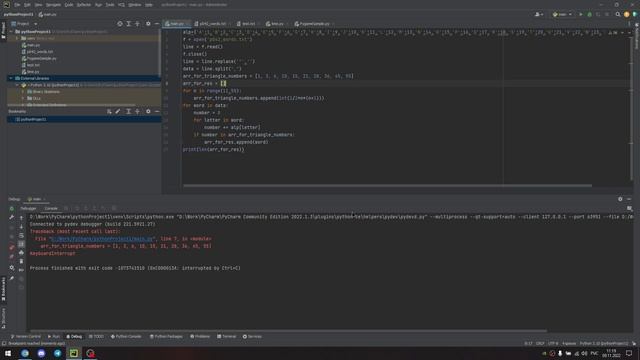
Task: Click the Select Opened File icon in Project panel
Action: [x=120, y=24]
